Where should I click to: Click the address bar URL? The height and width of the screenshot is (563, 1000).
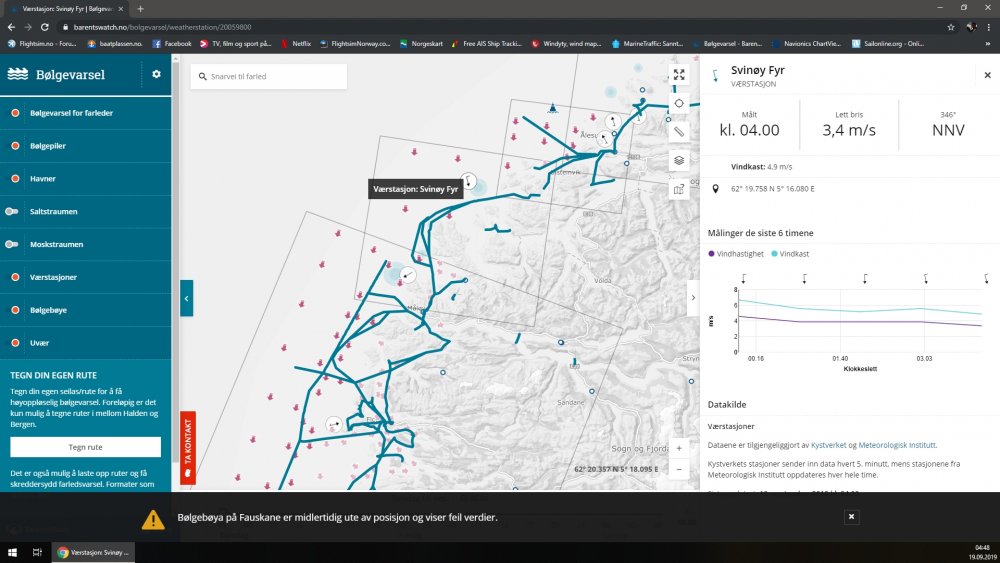162,27
